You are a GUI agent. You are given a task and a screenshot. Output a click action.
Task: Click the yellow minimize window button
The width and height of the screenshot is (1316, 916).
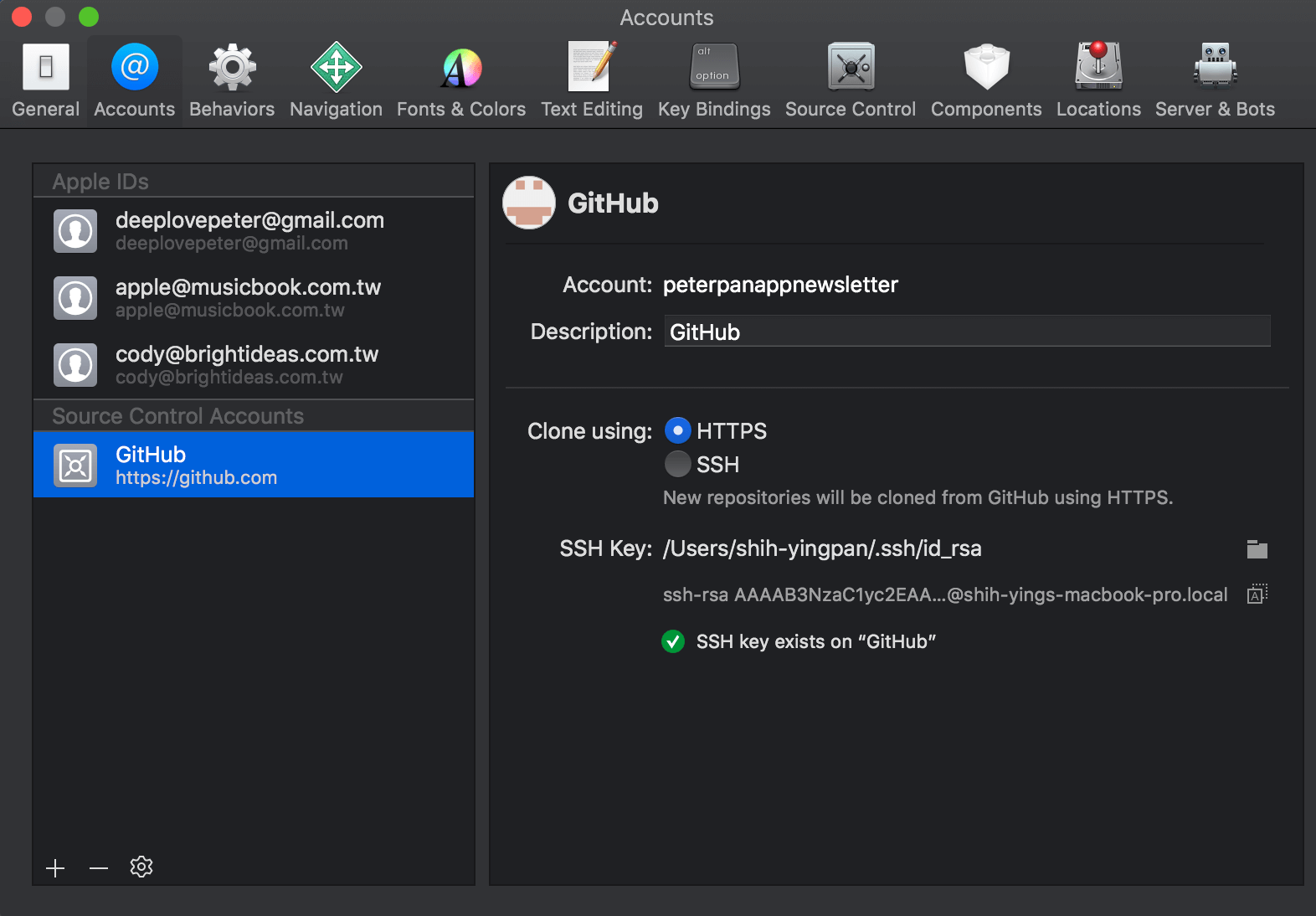(55, 17)
